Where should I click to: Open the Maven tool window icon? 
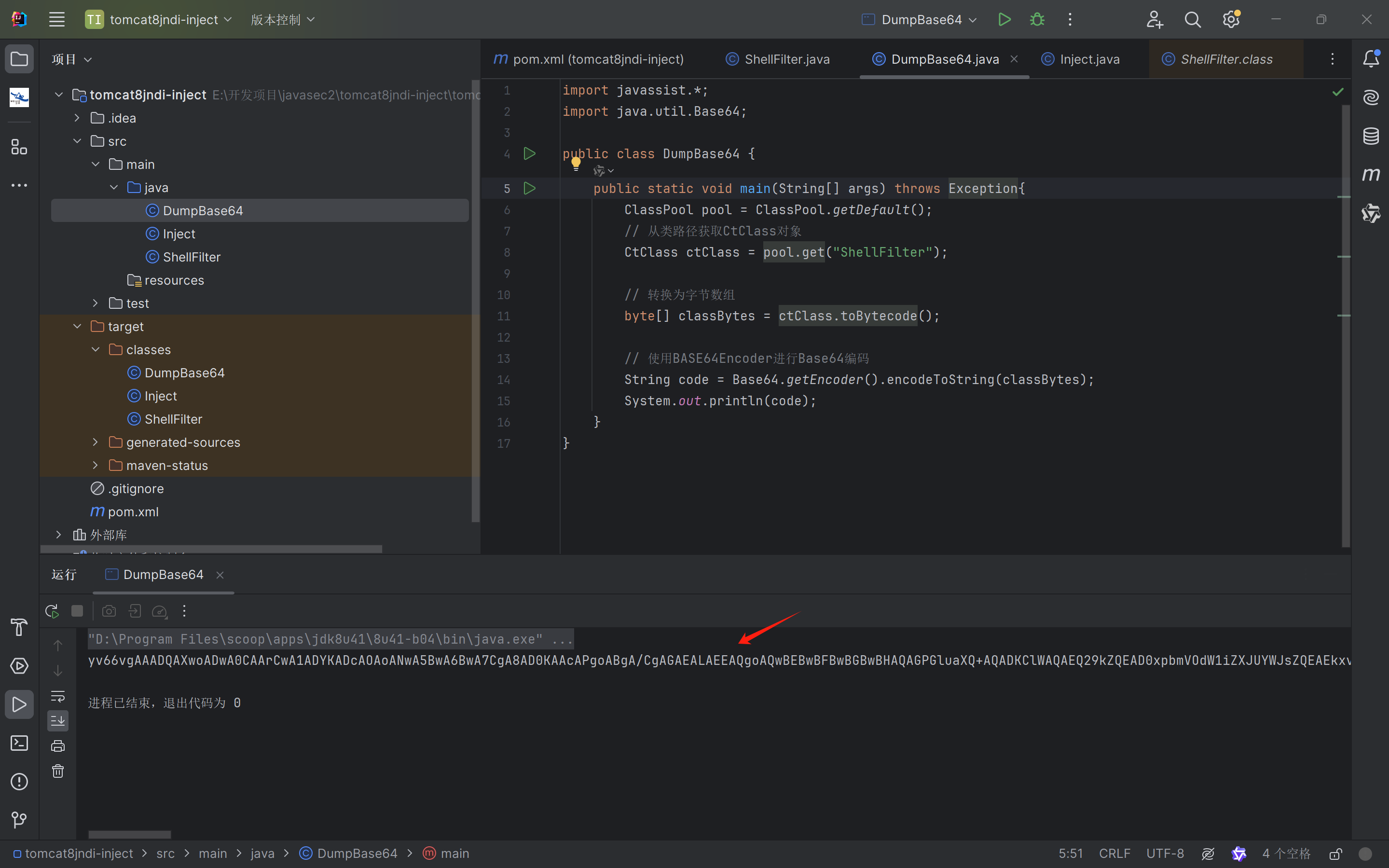pos(1371,175)
